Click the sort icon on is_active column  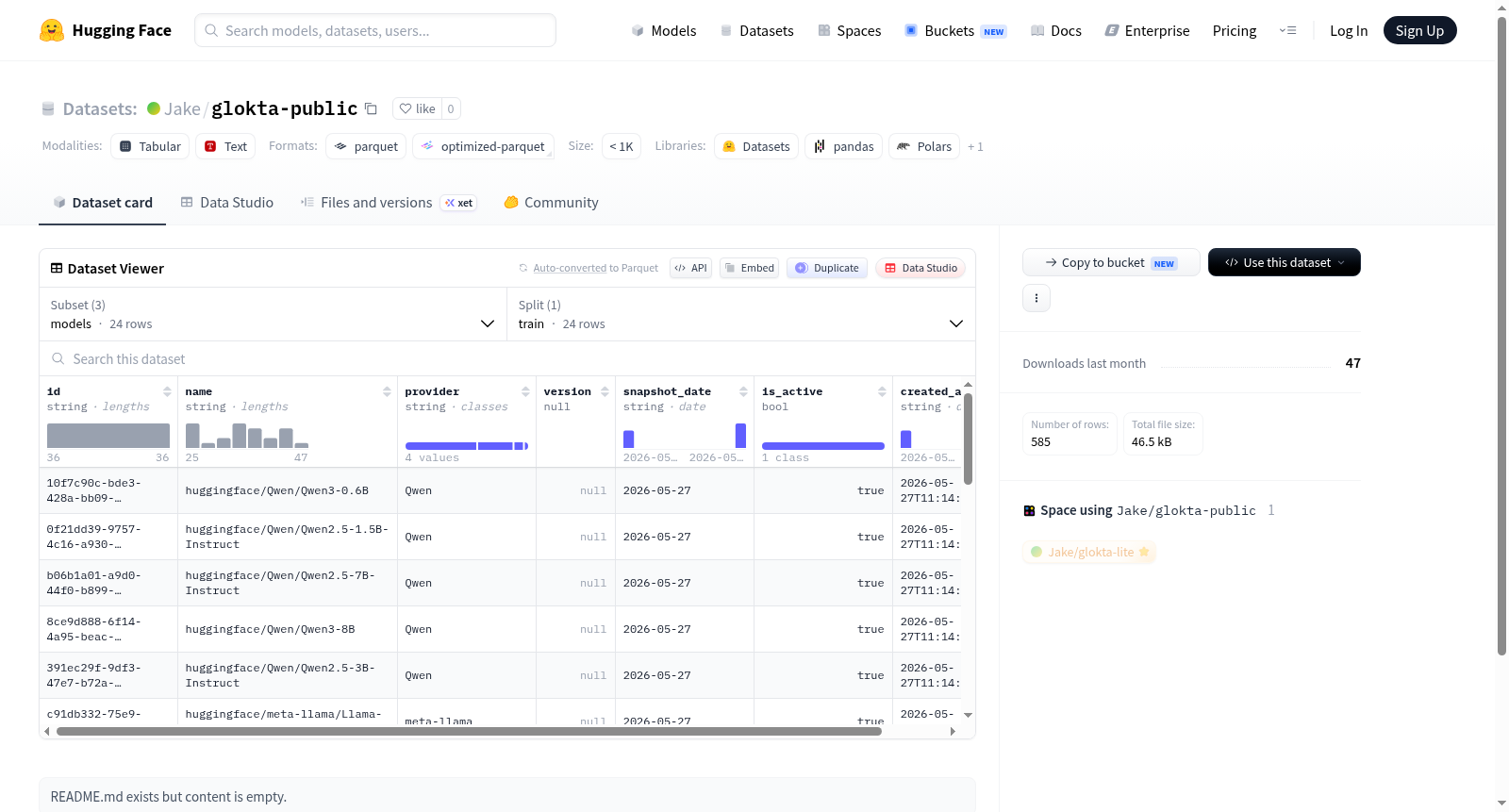[x=882, y=391]
